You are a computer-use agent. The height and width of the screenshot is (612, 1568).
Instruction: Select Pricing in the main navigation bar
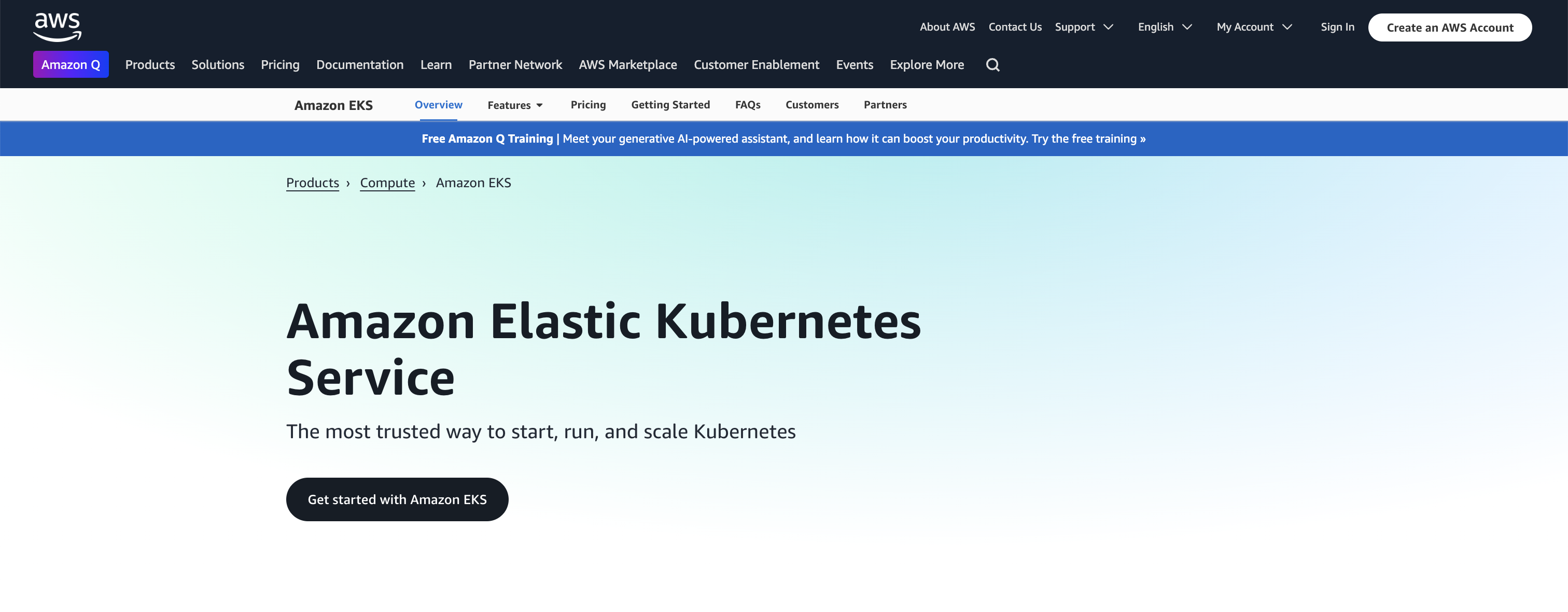point(280,64)
